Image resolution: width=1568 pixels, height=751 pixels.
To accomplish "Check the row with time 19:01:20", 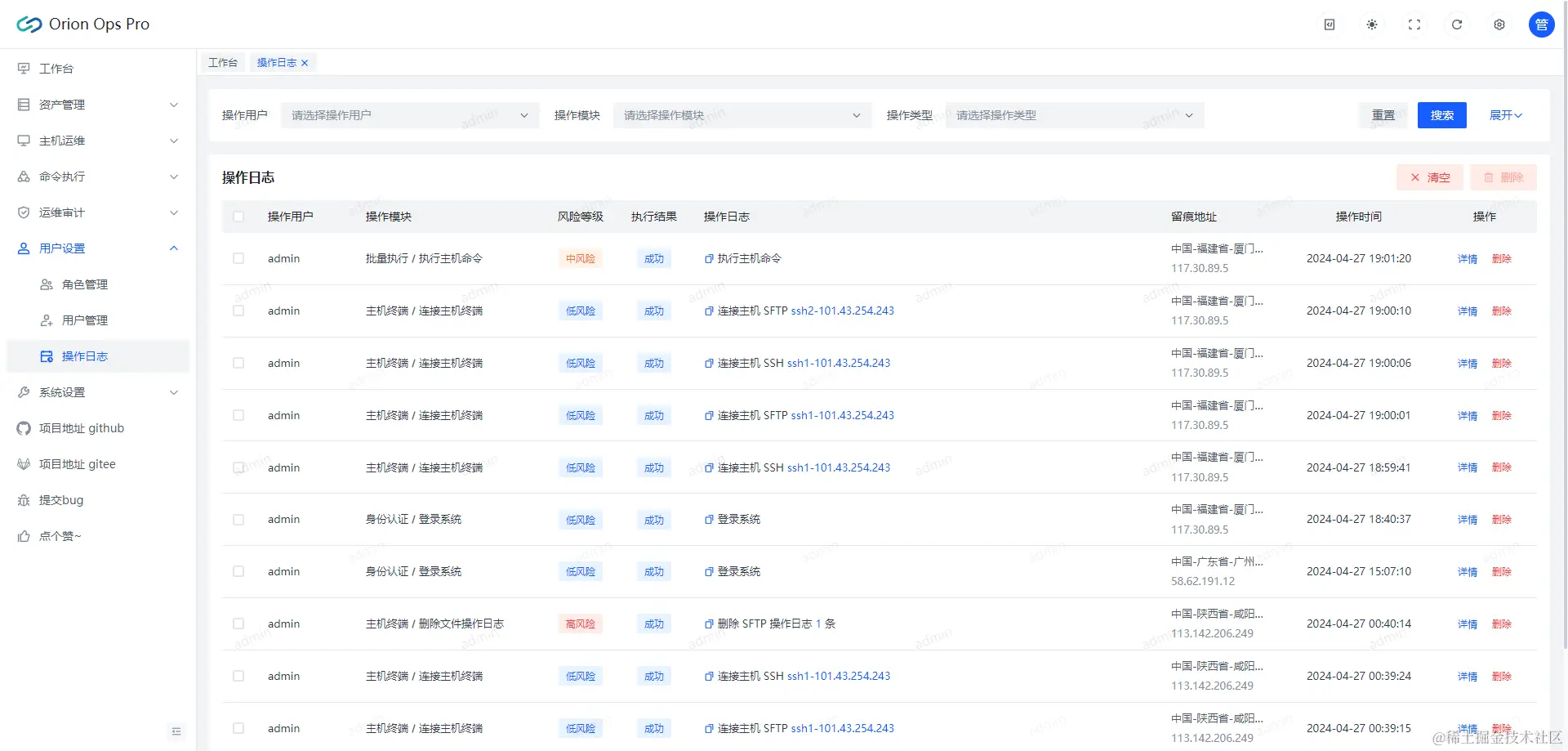I will [x=238, y=258].
